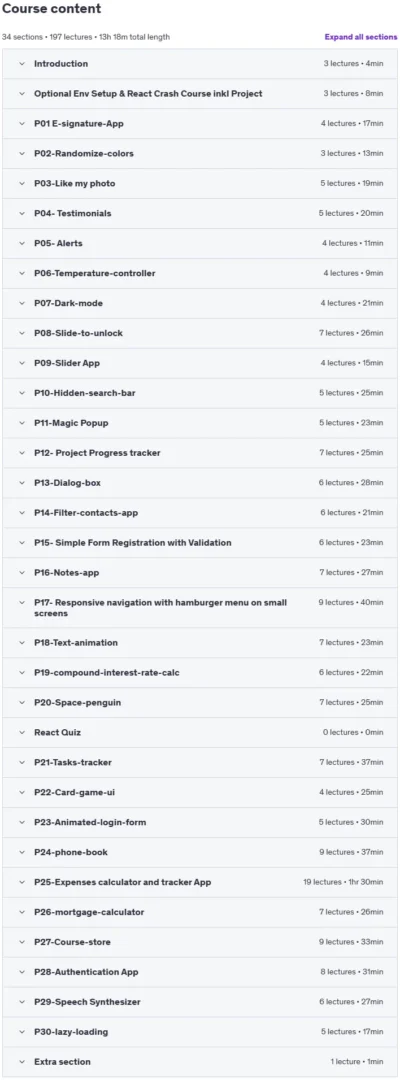Open P01 E-signature-App section chevron
400x1080 pixels.
point(22,124)
